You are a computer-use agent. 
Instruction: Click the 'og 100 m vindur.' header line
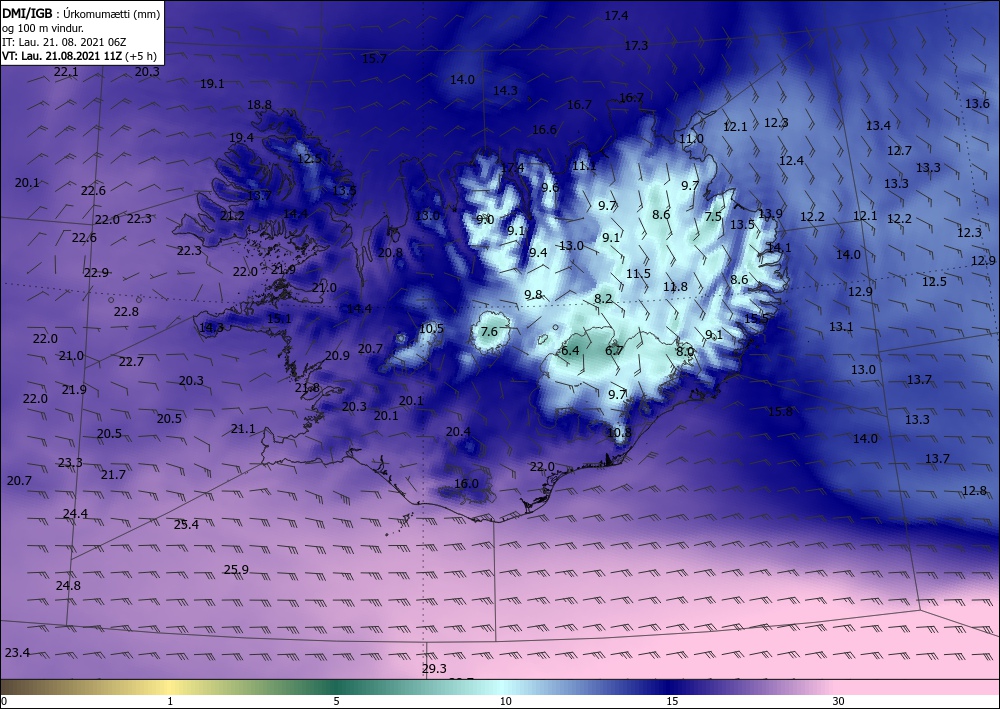43,28
